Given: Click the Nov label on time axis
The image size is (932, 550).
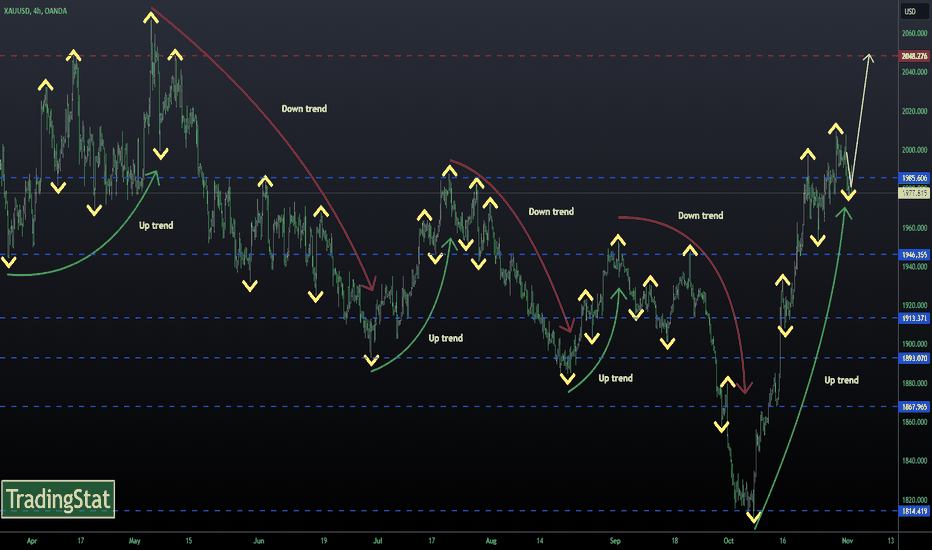Looking at the screenshot, I should click(848, 540).
